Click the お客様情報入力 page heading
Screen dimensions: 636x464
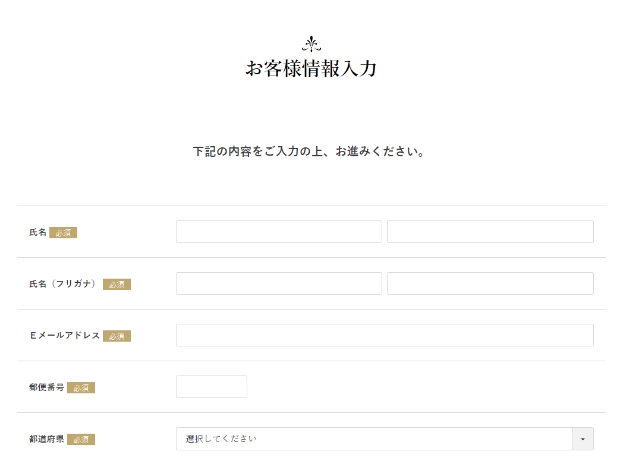click(x=311, y=70)
